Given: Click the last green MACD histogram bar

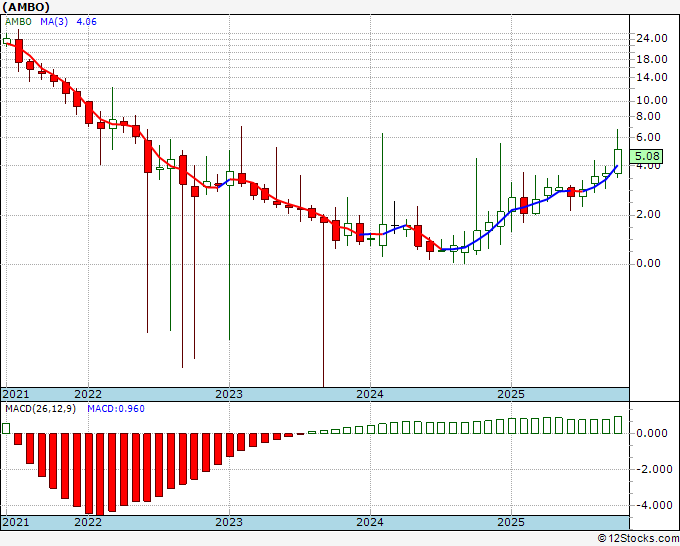Looking at the screenshot, I should (x=618, y=425).
